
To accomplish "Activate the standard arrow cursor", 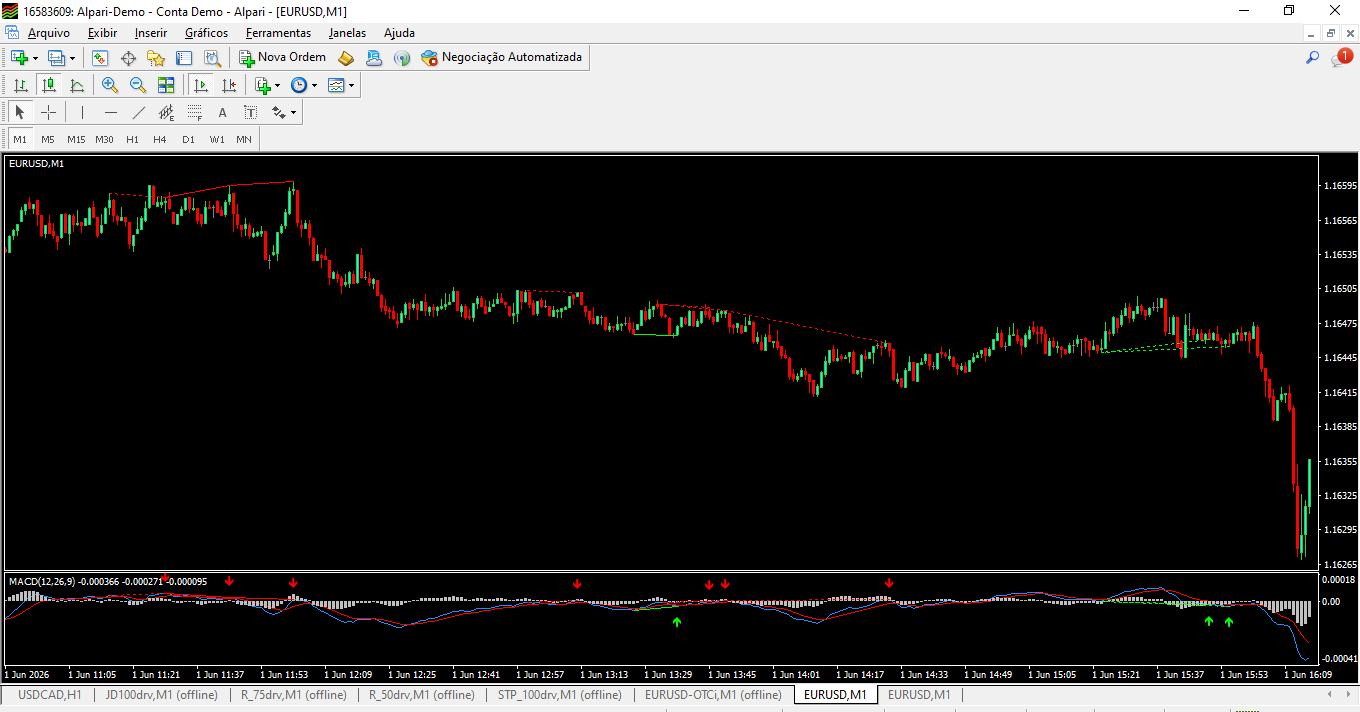I will [x=20, y=112].
